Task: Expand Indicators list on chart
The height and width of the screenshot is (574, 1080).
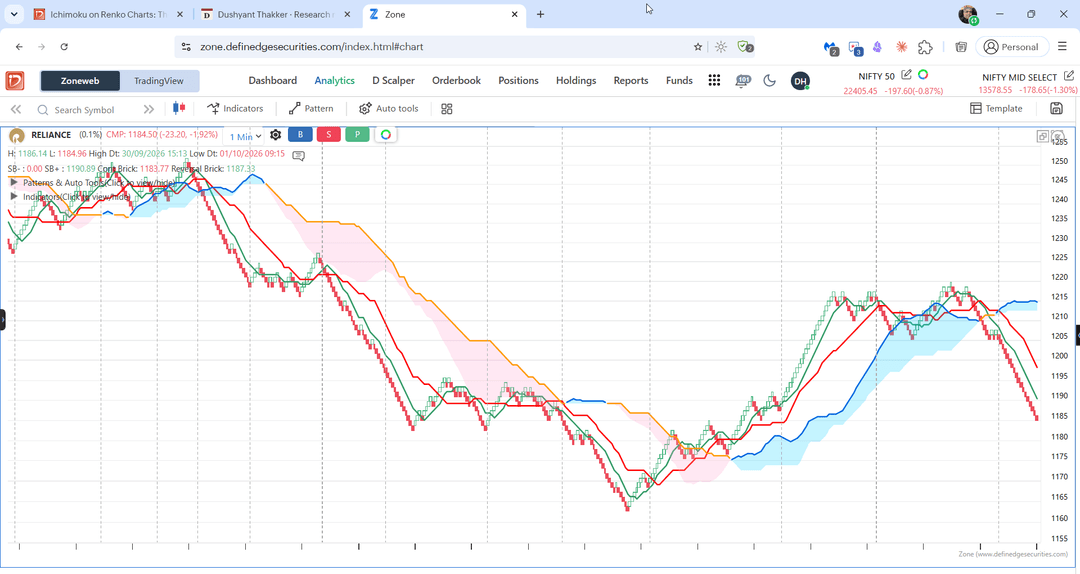Action: pyautogui.click(x=70, y=196)
